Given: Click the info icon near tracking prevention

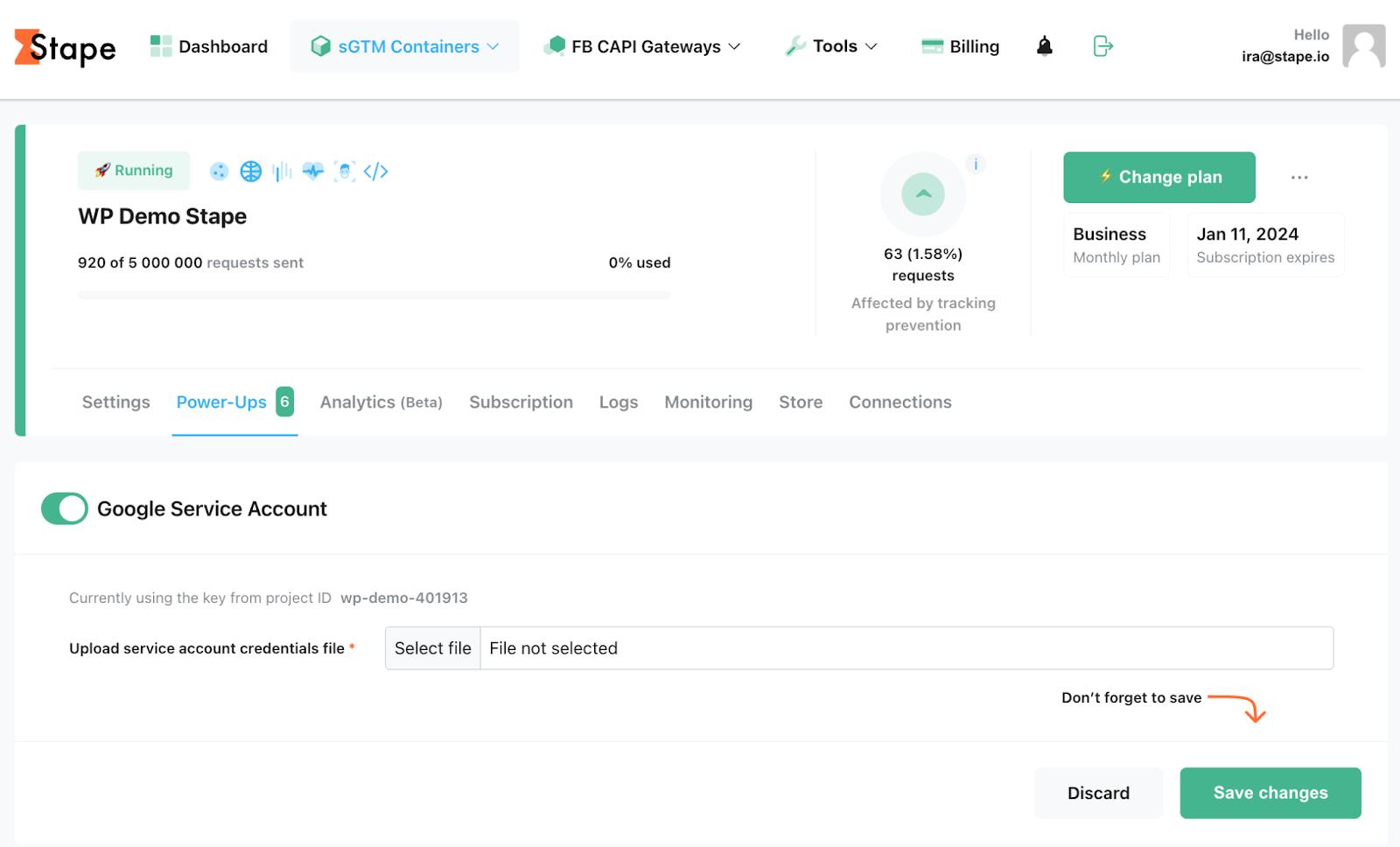Looking at the screenshot, I should [x=976, y=164].
